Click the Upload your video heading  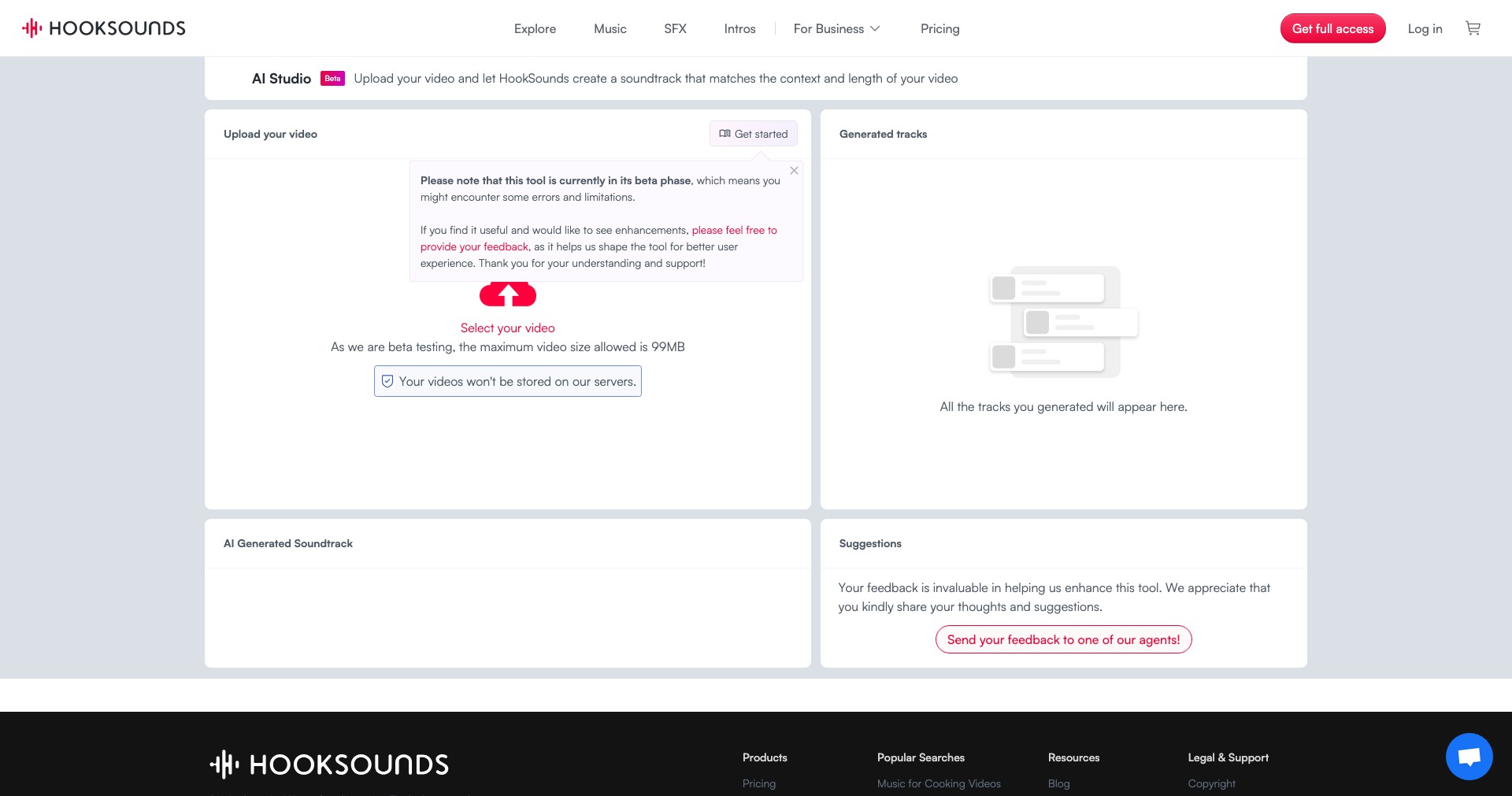[270, 134]
